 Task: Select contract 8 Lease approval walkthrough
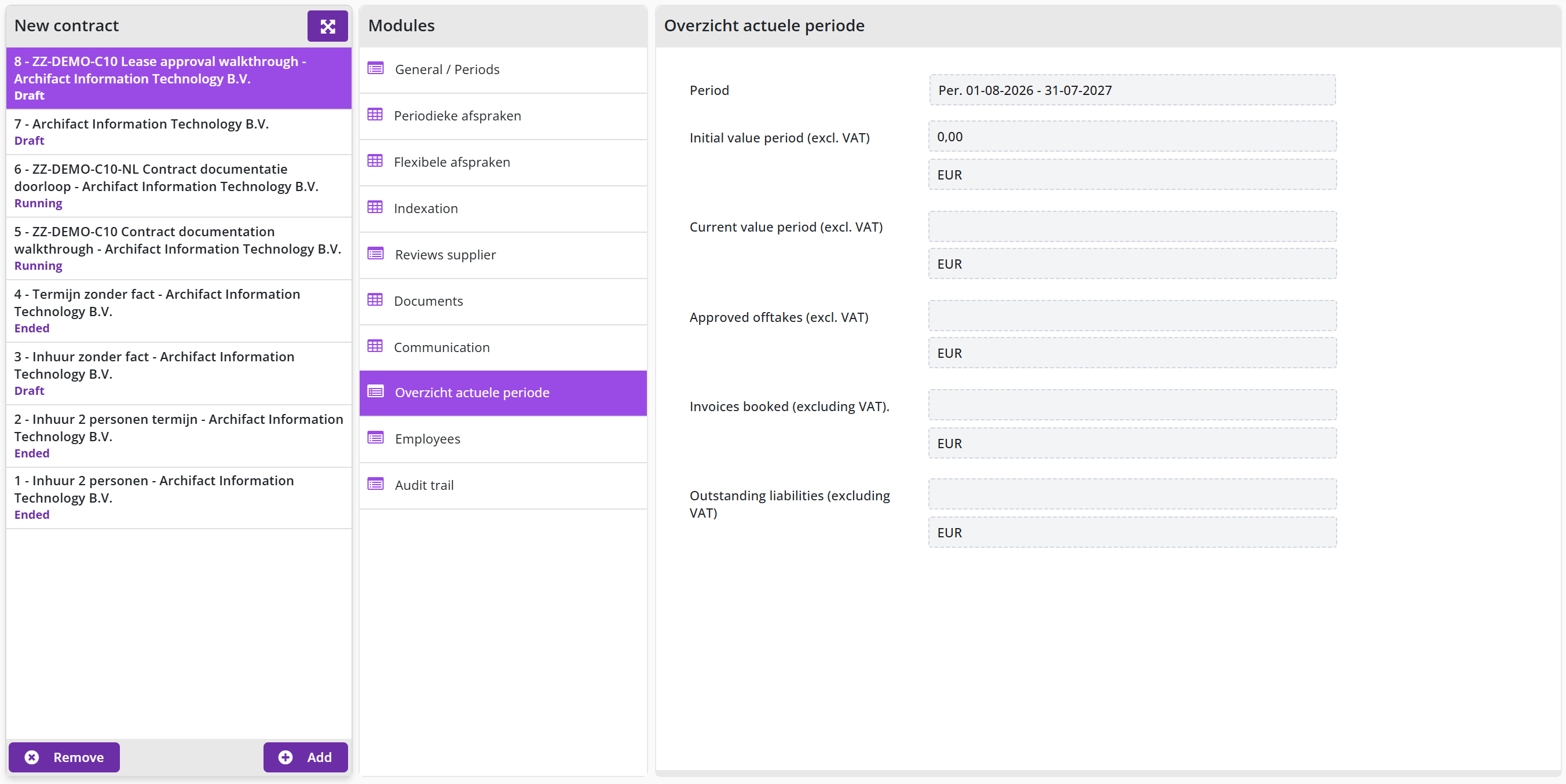179,78
